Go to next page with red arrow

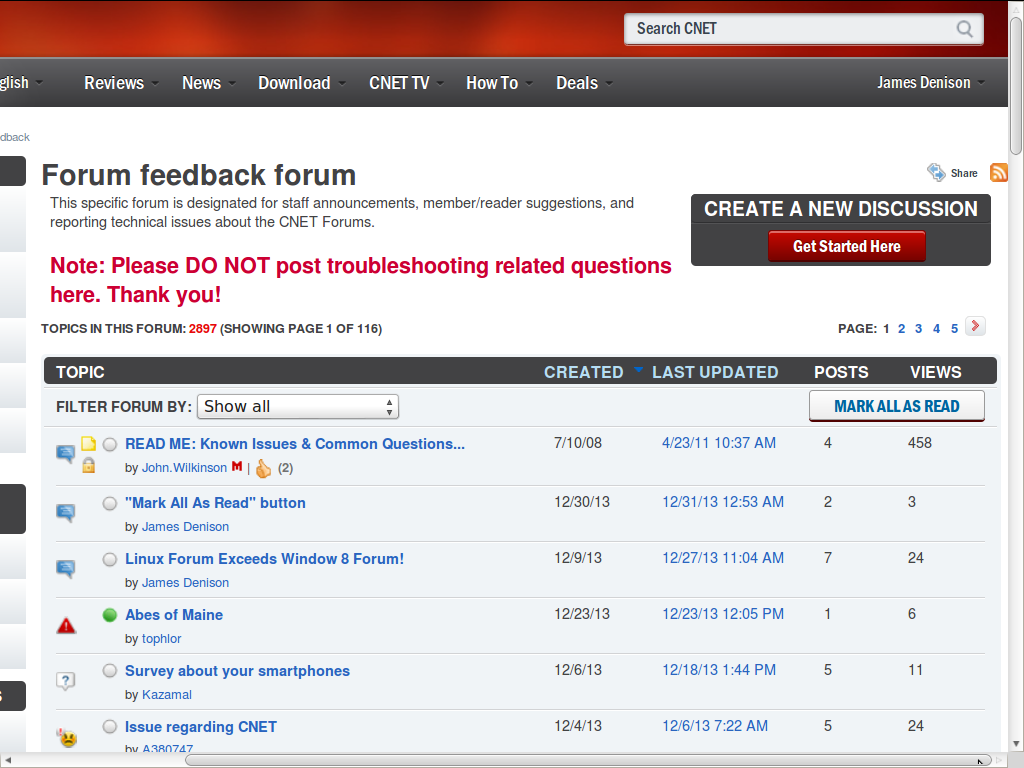click(x=975, y=326)
